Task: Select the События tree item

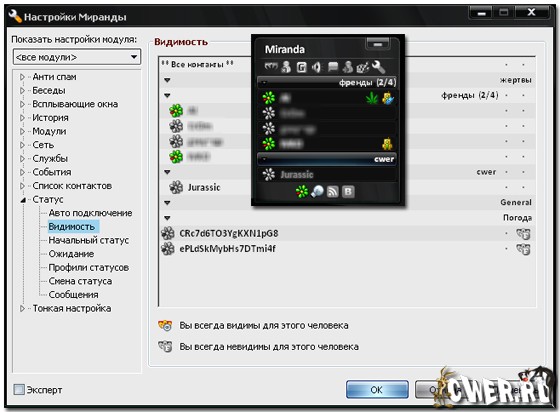Action: [x=51, y=172]
